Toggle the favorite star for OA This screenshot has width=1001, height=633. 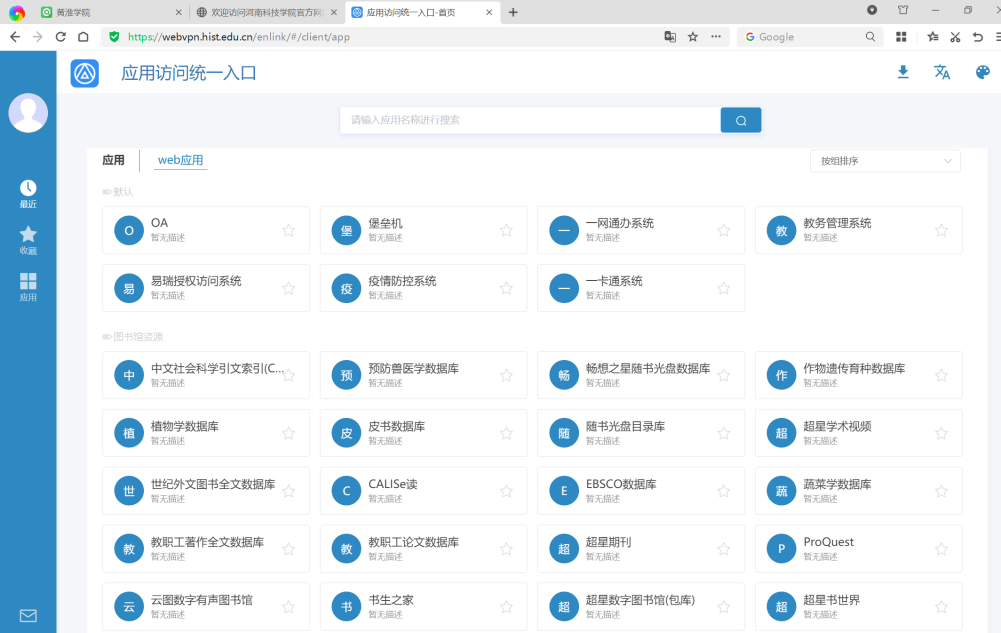coord(289,230)
